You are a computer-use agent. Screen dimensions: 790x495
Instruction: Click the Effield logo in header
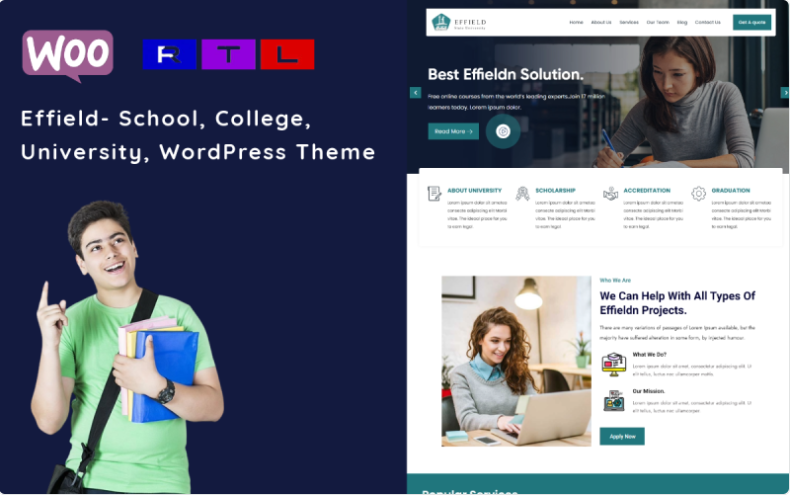459,22
